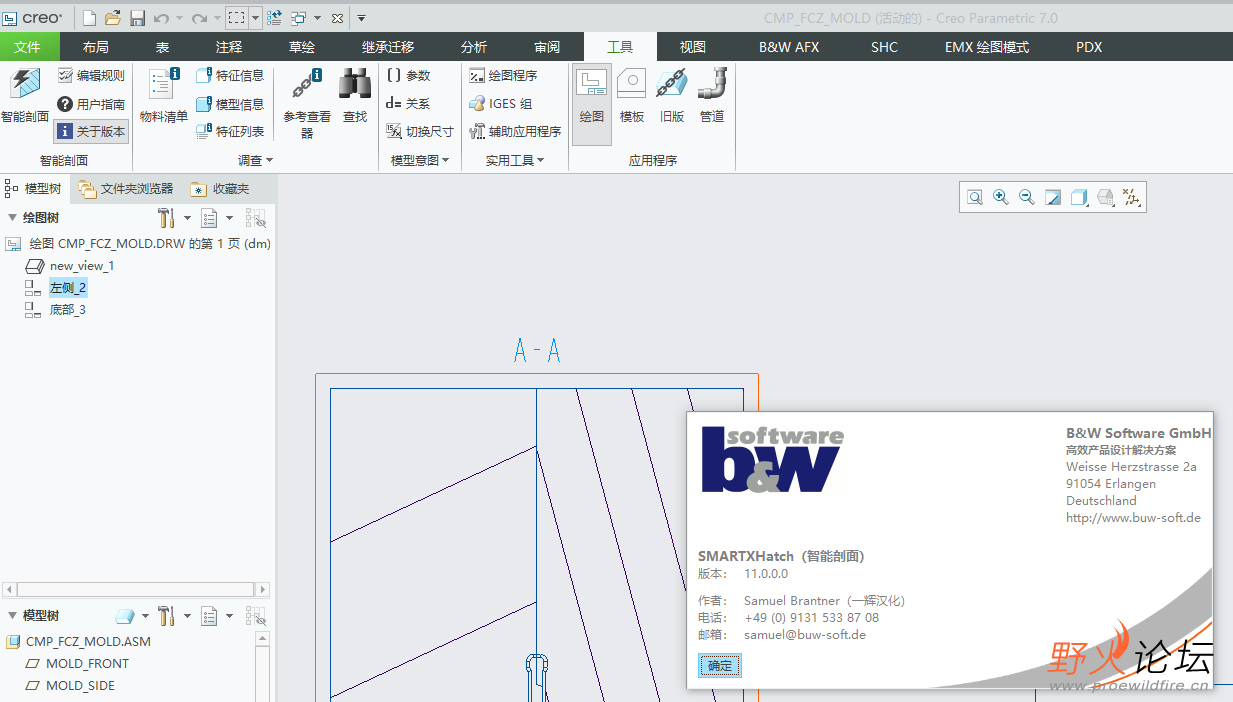Image resolution: width=1233 pixels, height=702 pixels.
Task: Open the File (文件) menu
Action: pyautogui.click(x=28, y=47)
